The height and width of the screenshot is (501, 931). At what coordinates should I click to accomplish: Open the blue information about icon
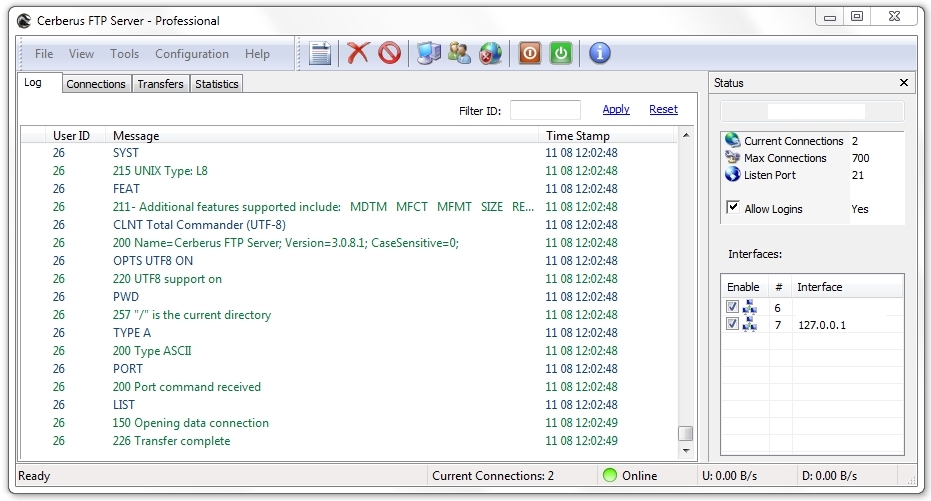(x=600, y=53)
